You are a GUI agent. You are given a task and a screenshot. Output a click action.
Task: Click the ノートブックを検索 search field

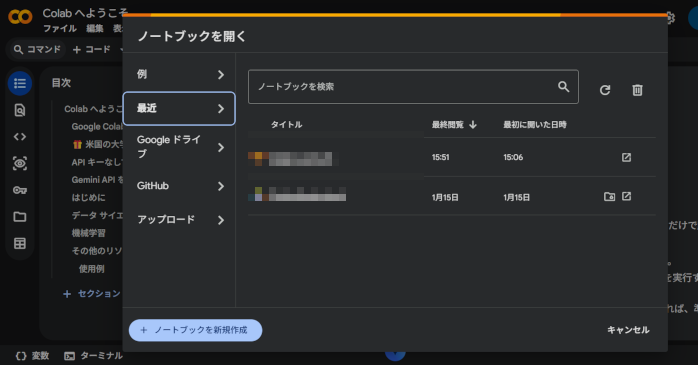[x=413, y=86]
